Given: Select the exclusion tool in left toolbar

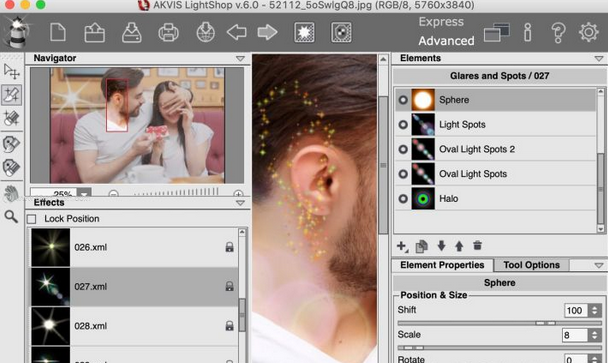Looking at the screenshot, I should point(12,144).
